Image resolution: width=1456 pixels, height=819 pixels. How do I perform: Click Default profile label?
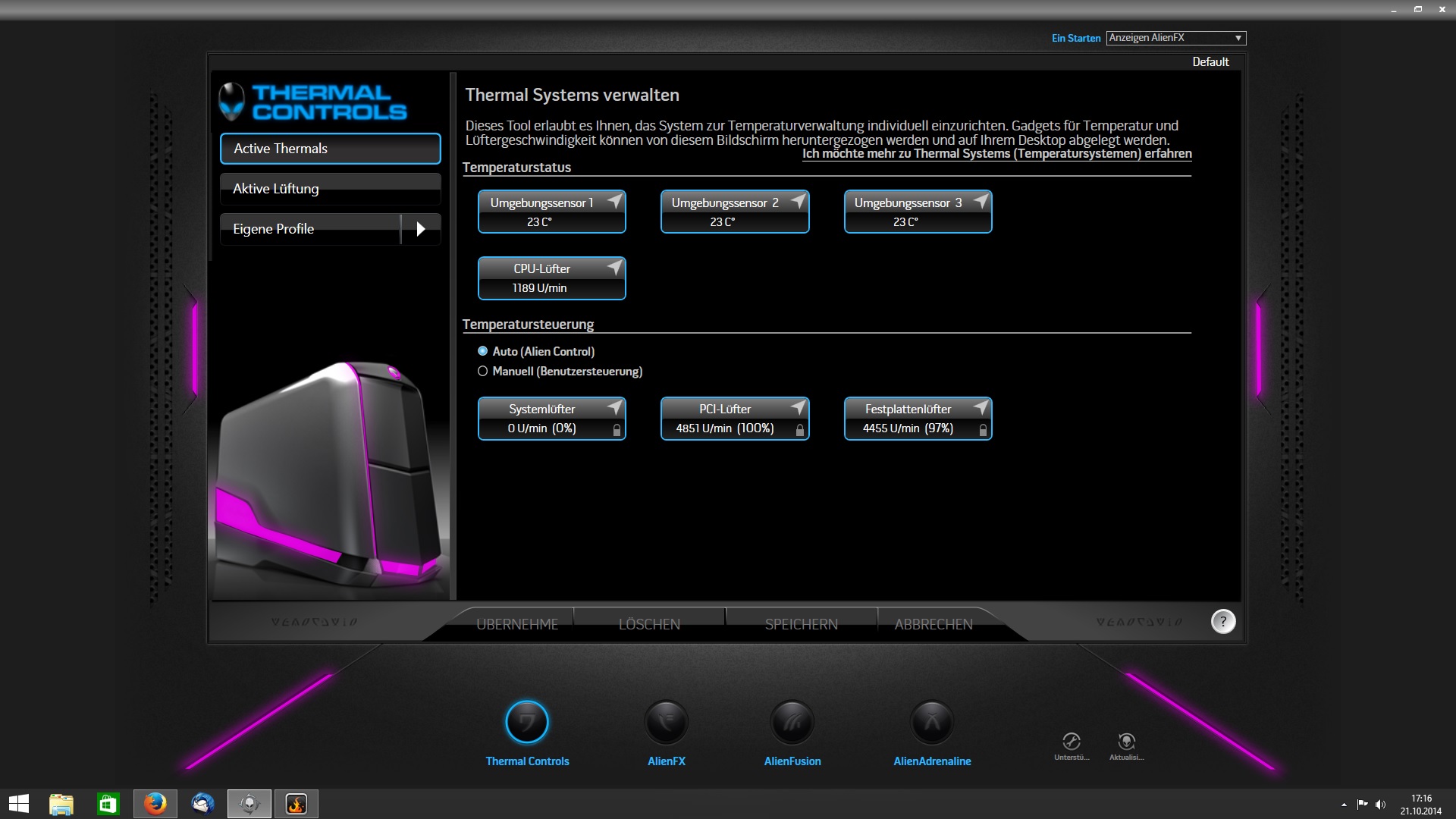[1210, 62]
